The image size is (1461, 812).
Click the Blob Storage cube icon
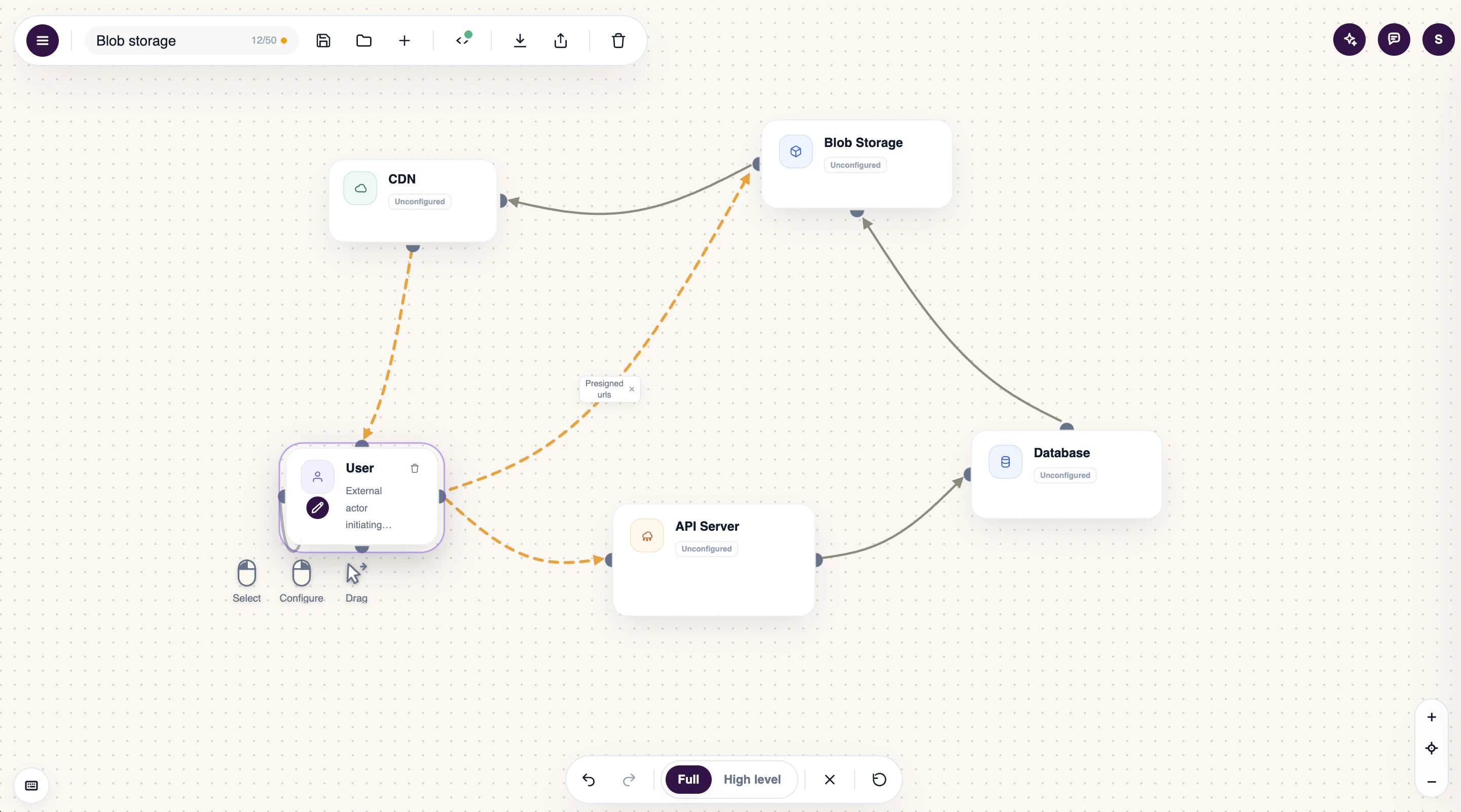(x=796, y=152)
